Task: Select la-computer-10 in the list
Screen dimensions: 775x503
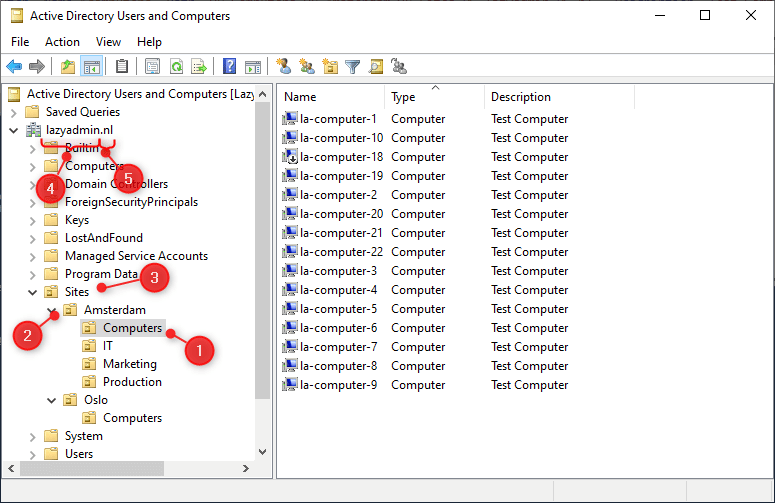Action: tap(342, 138)
